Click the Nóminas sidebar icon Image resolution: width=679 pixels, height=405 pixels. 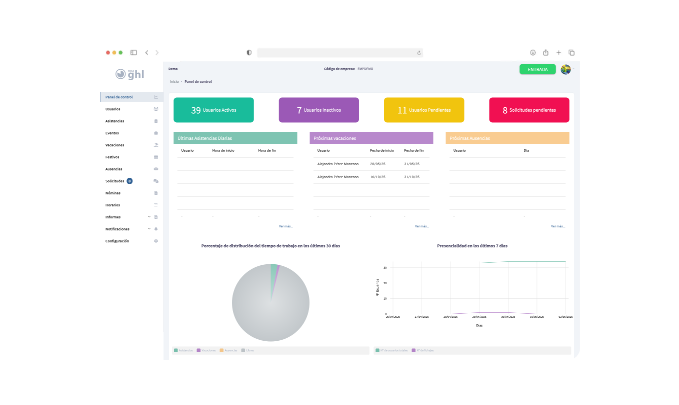tap(156, 193)
